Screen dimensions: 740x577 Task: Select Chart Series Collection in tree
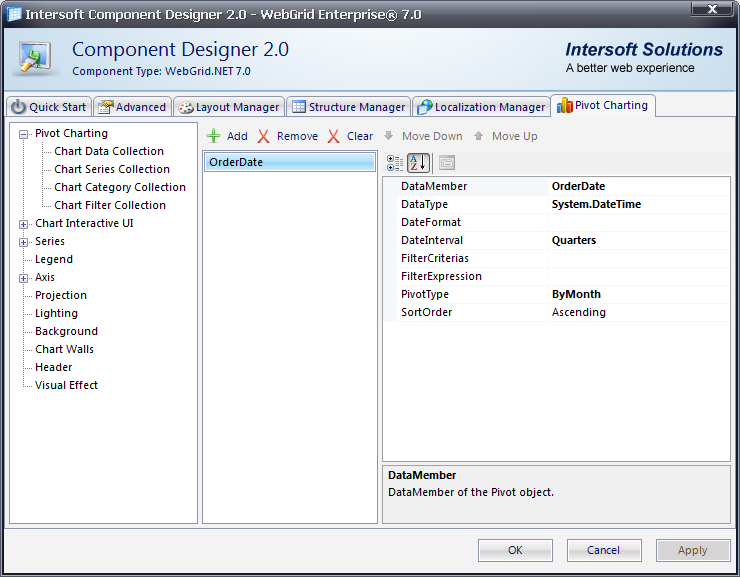[112, 169]
